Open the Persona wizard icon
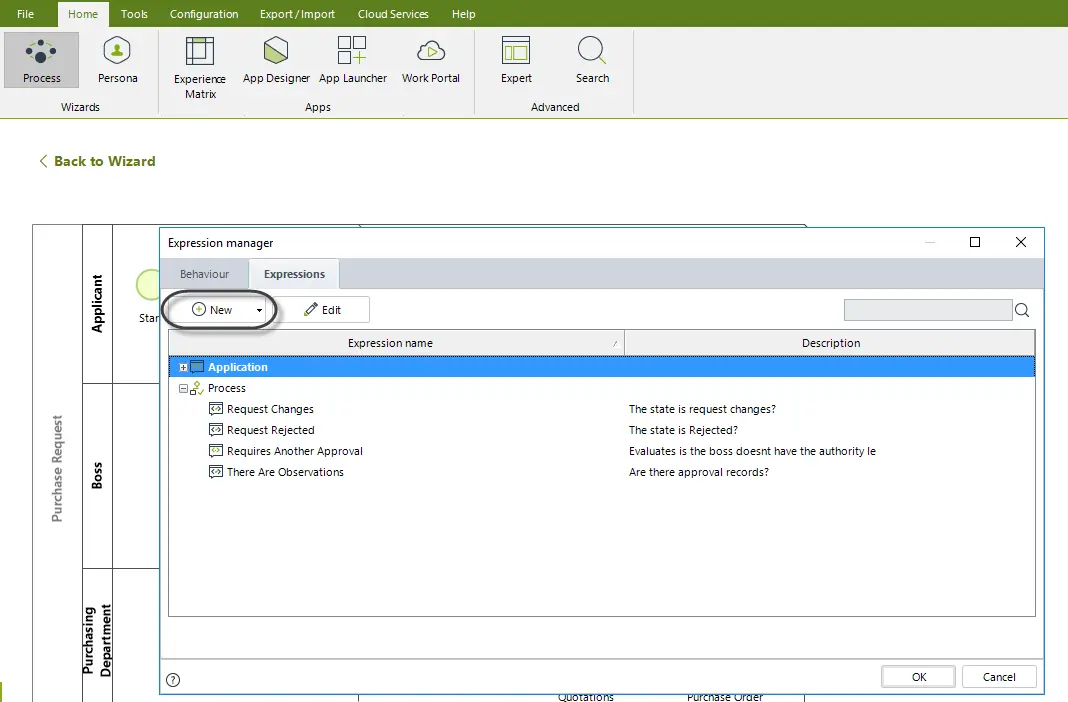 pos(117,60)
